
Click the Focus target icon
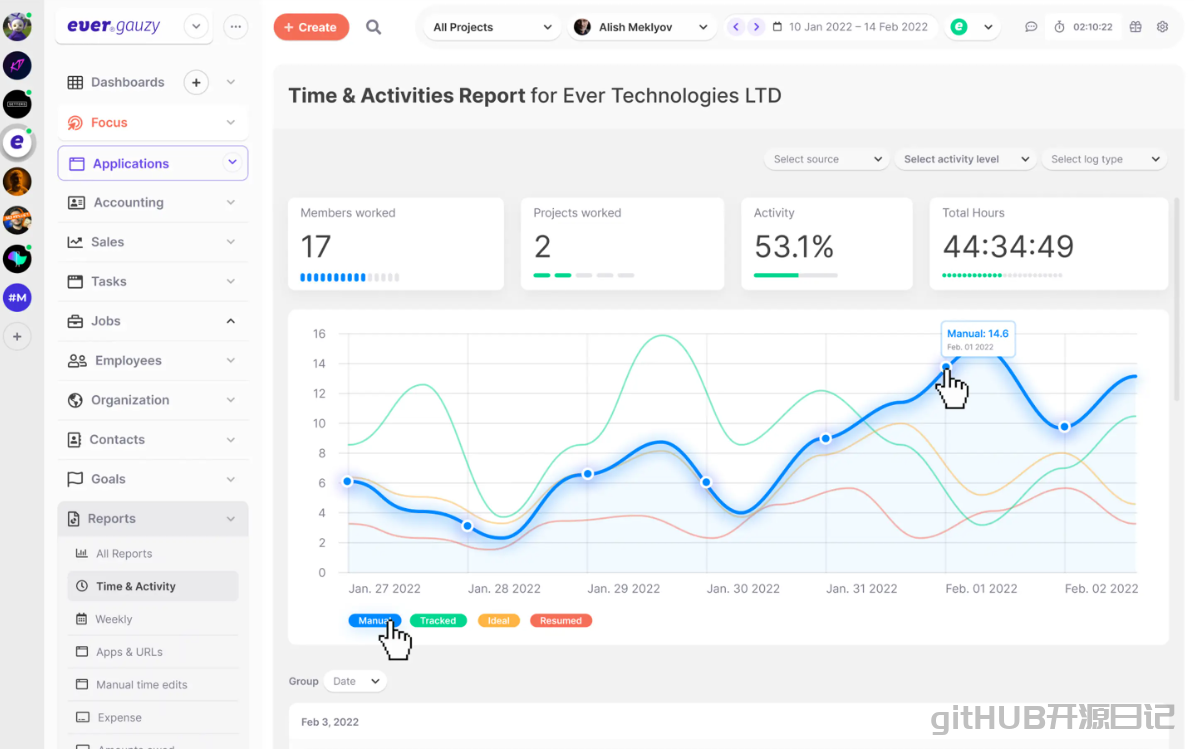(75, 123)
